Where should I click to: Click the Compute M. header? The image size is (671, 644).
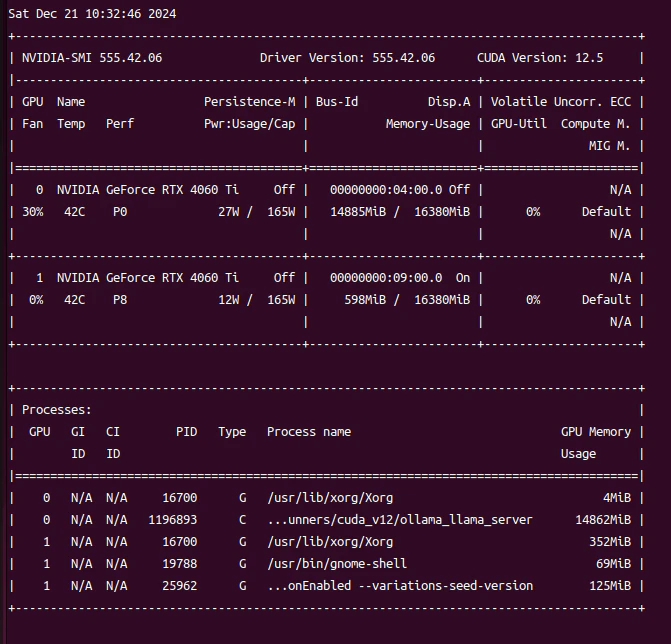[x=596, y=124]
